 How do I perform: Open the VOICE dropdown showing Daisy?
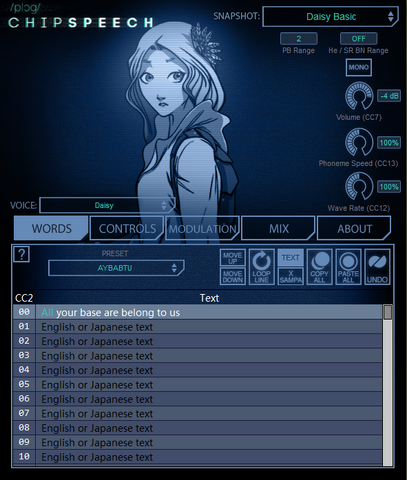(x=107, y=205)
